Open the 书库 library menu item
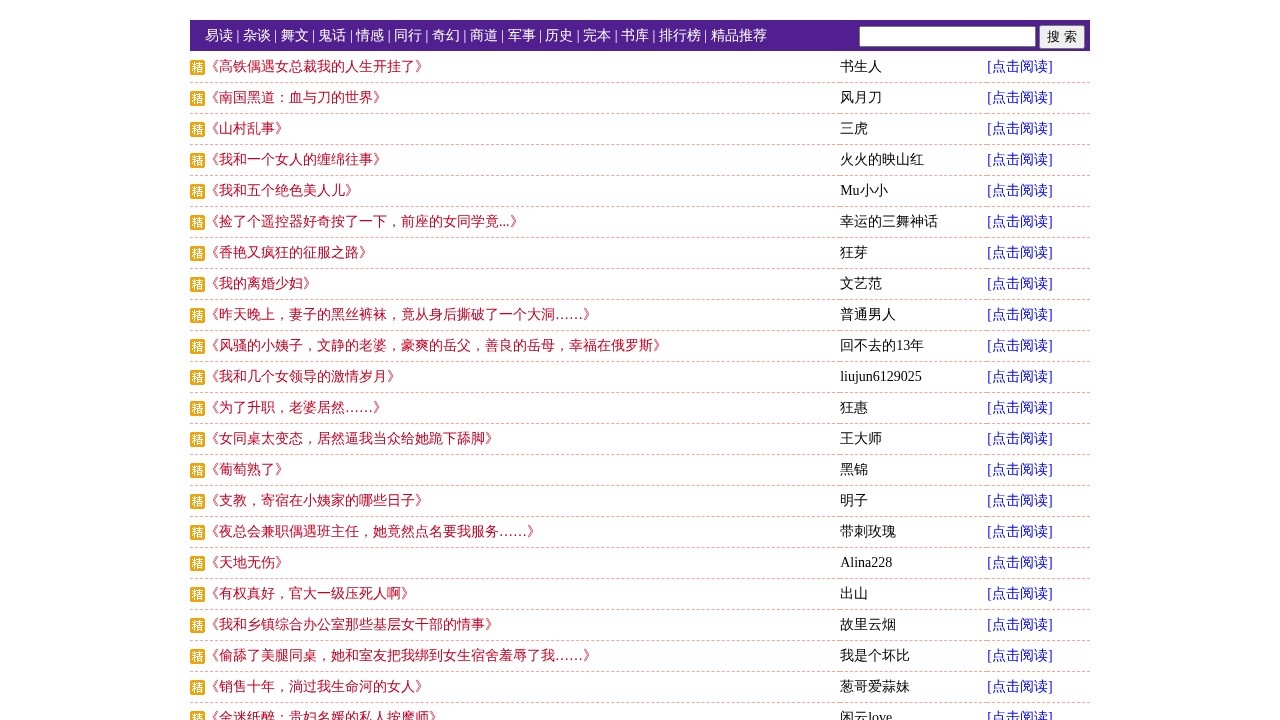This screenshot has height=720, width=1280. coord(635,36)
